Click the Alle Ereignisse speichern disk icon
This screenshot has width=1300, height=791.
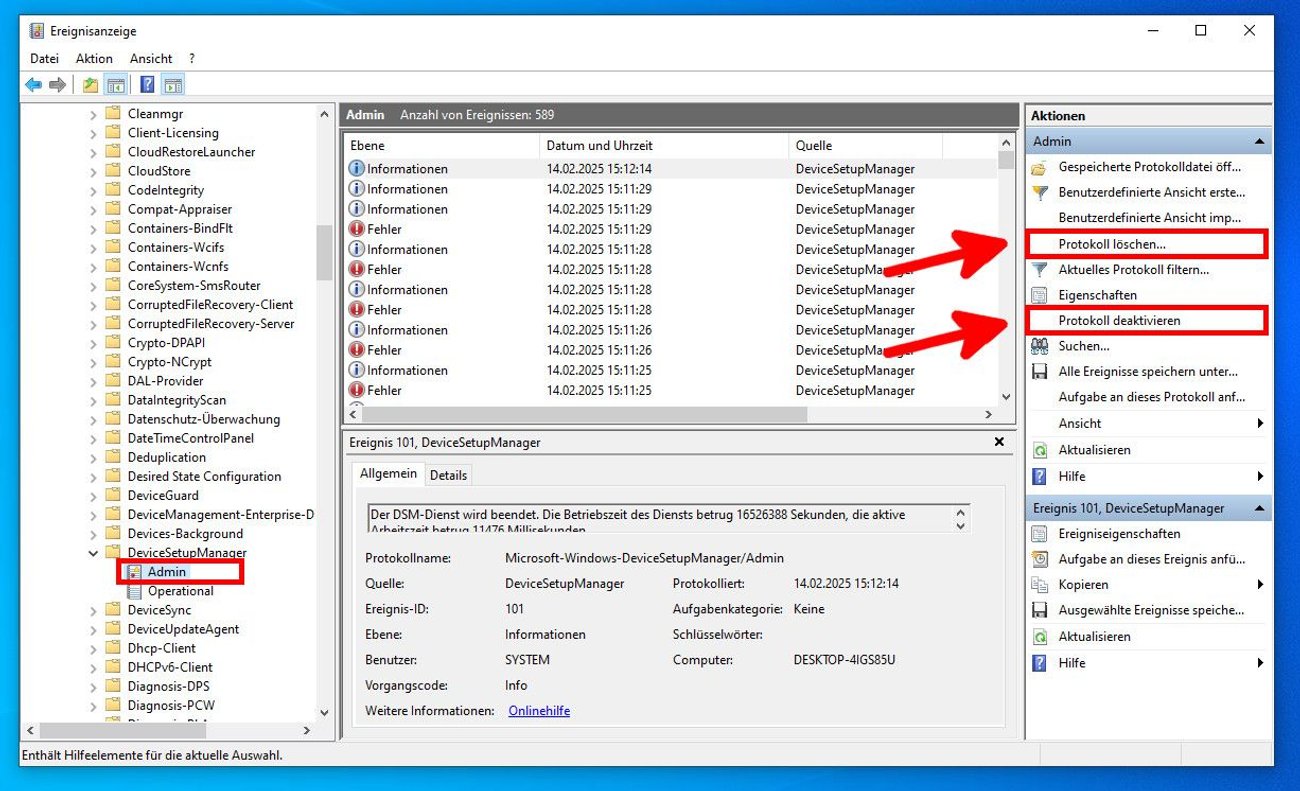[x=1040, y=371]
